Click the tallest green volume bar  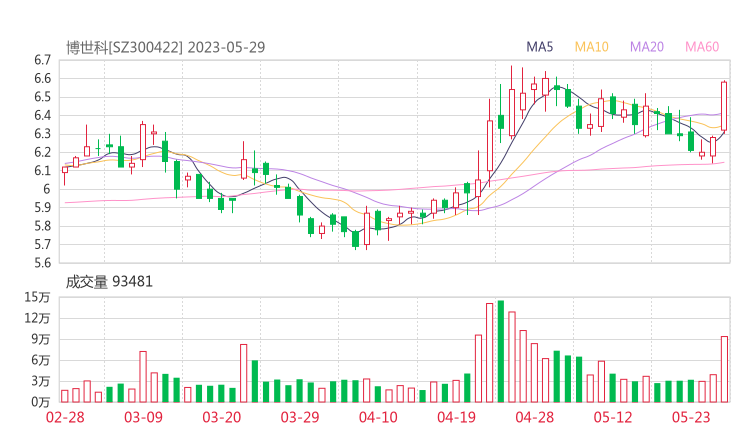(x=501, y=351)
